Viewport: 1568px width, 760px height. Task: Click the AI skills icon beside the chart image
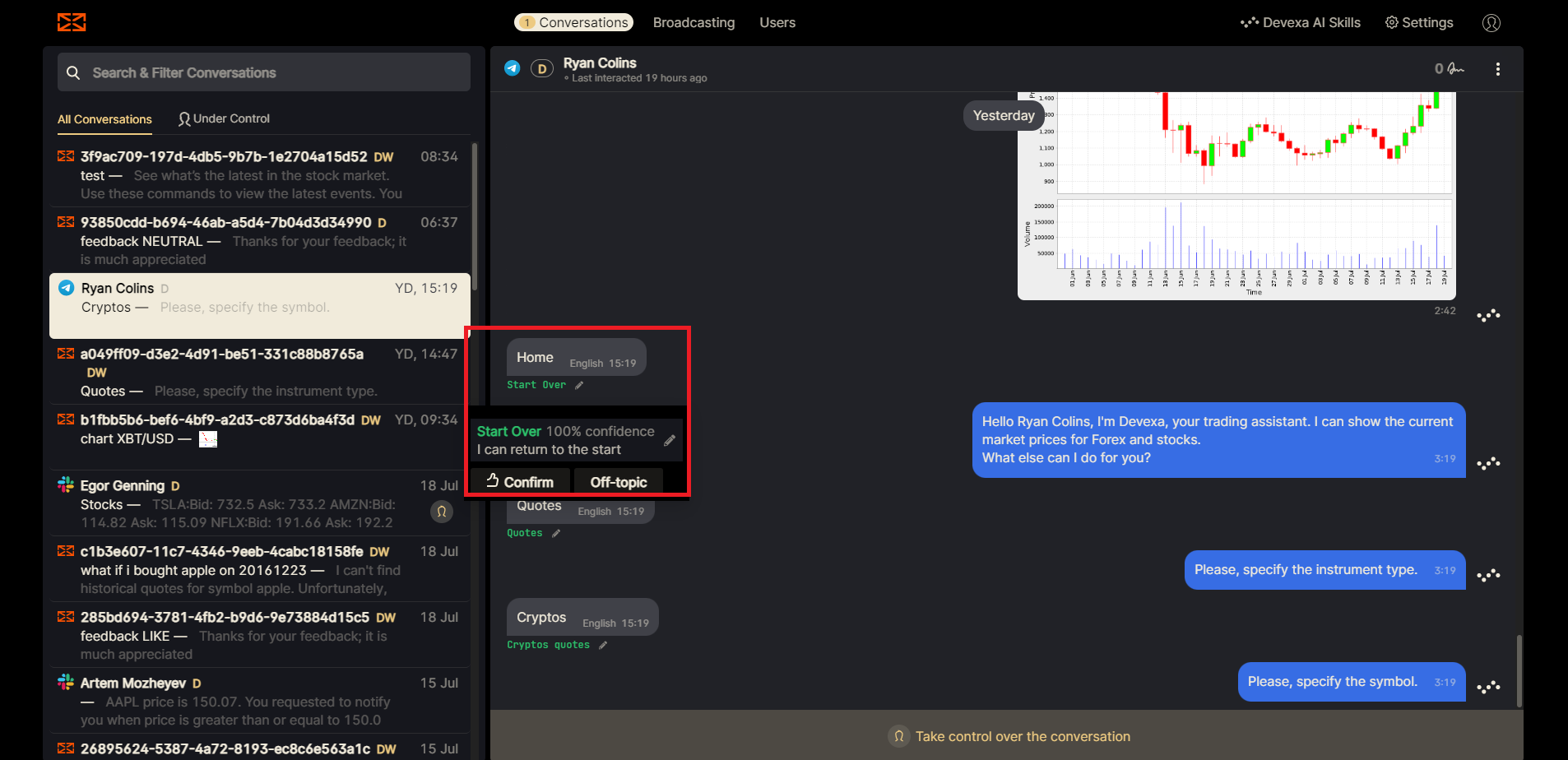[x=1488, y=315]
